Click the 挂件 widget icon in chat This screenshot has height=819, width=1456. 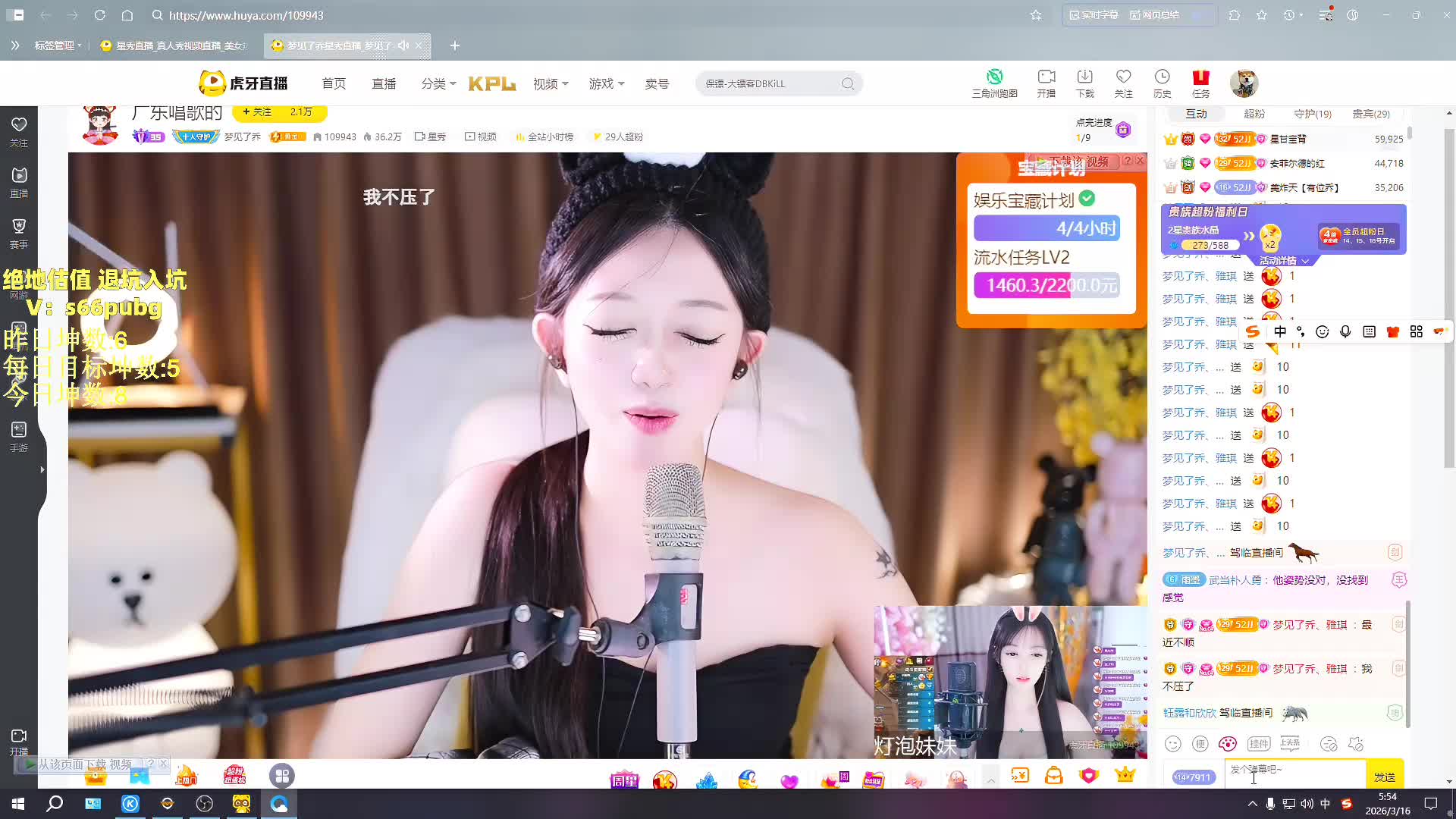1259,744
